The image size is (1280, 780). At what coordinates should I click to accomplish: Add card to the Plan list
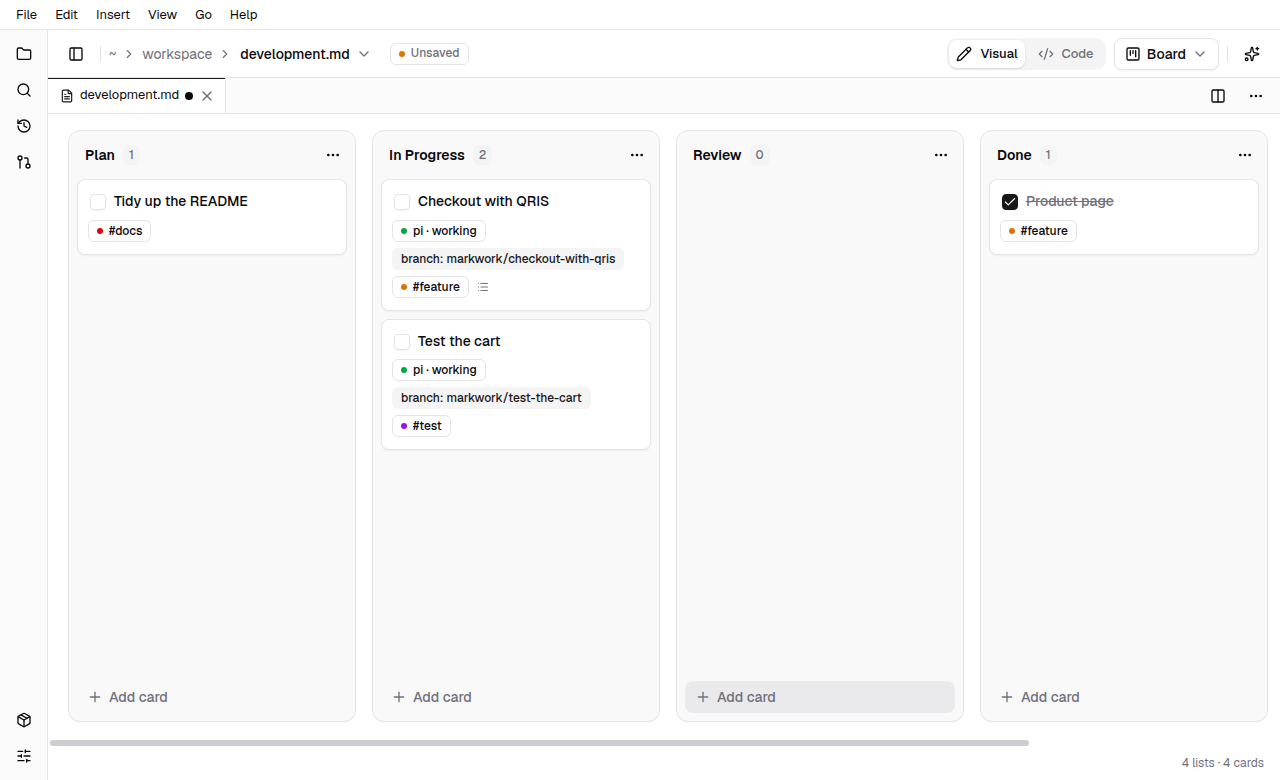click(x=212, y=697)
